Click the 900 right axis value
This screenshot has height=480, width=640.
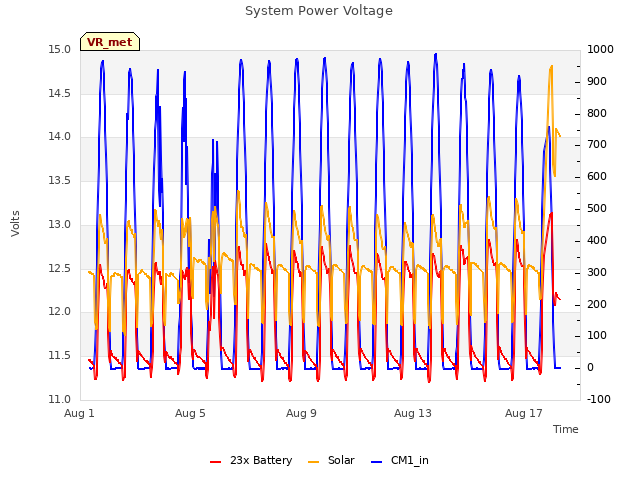(x=597, y=82)
